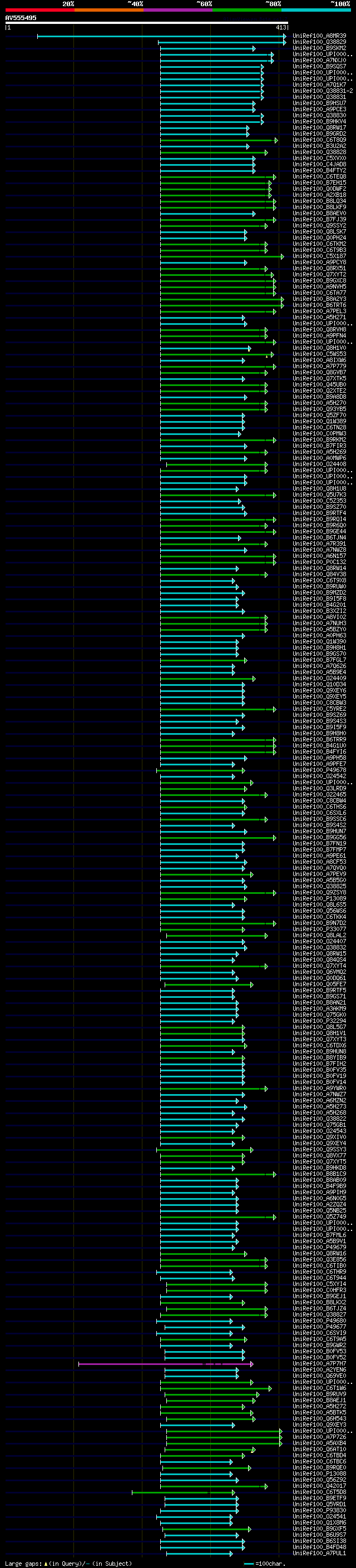
Task: Open hit UniRef100_P32294
Action: click(319, 1021)
